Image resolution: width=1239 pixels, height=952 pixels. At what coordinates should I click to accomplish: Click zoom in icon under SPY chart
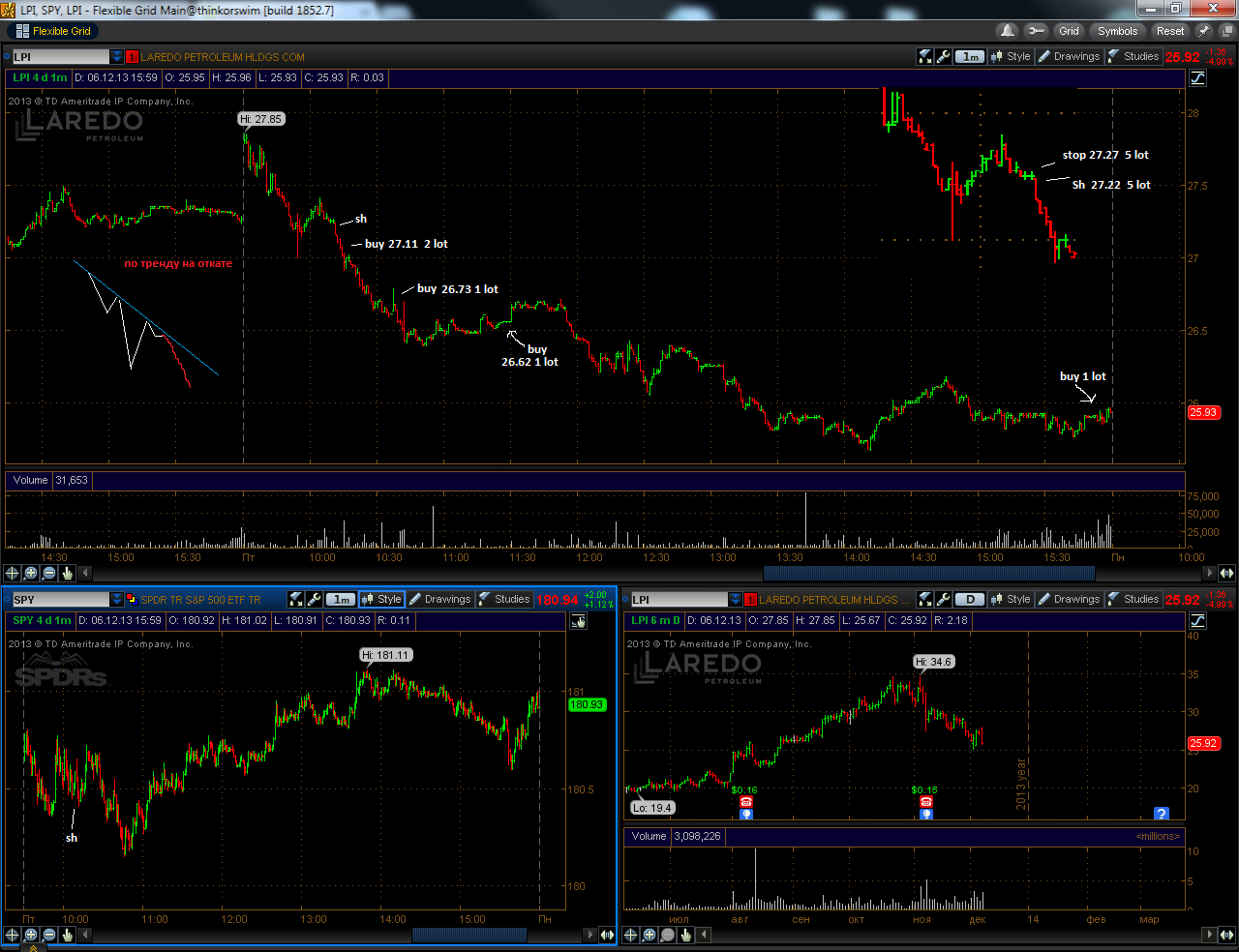pyautogui.click(x=31, y=935)
